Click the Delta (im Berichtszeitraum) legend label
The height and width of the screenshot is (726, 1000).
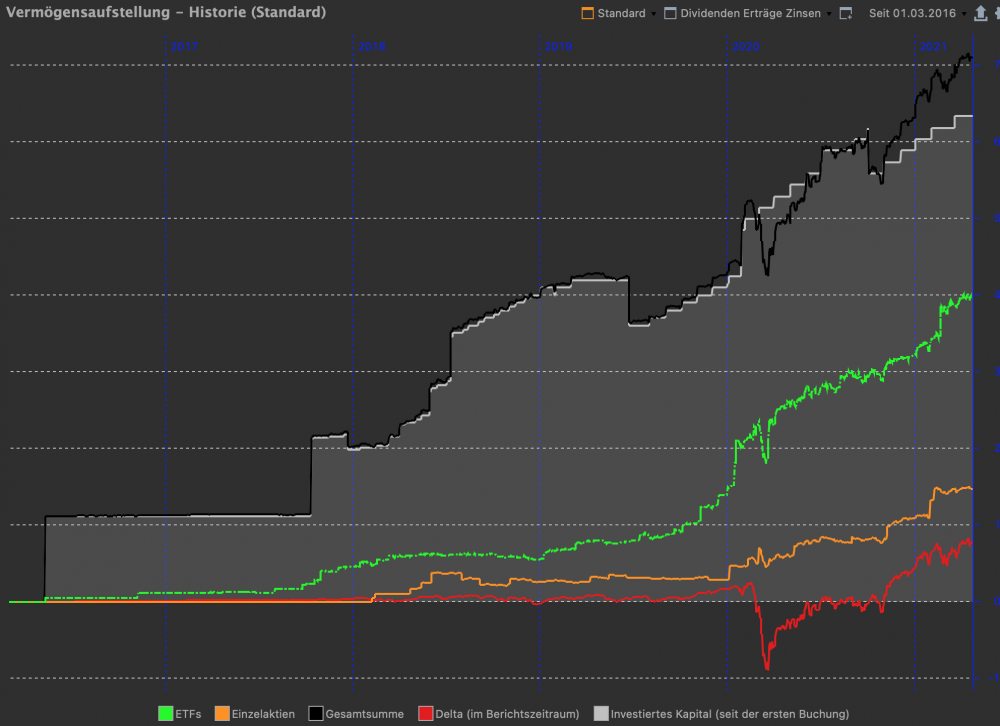pyautogui.click(x=507, y=715)
